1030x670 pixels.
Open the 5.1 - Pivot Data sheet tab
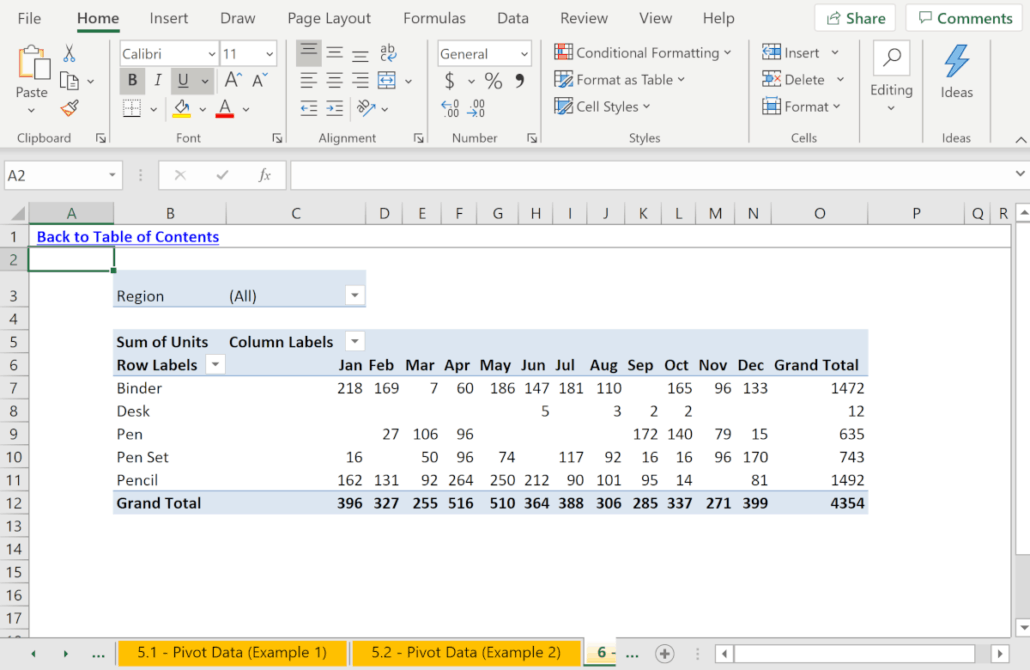tap(232, 653)
